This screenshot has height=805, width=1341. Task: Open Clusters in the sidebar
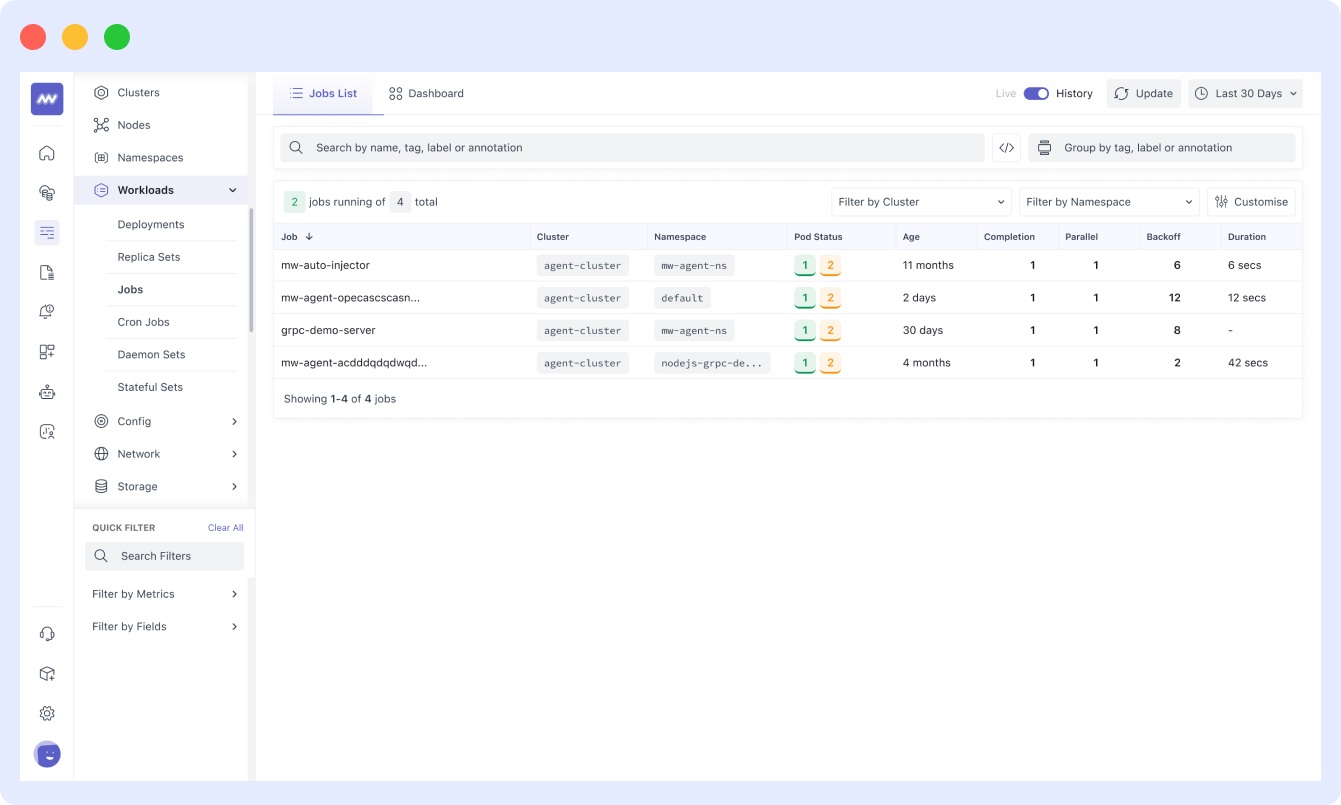pyautogui.click(x=138, y=93)
